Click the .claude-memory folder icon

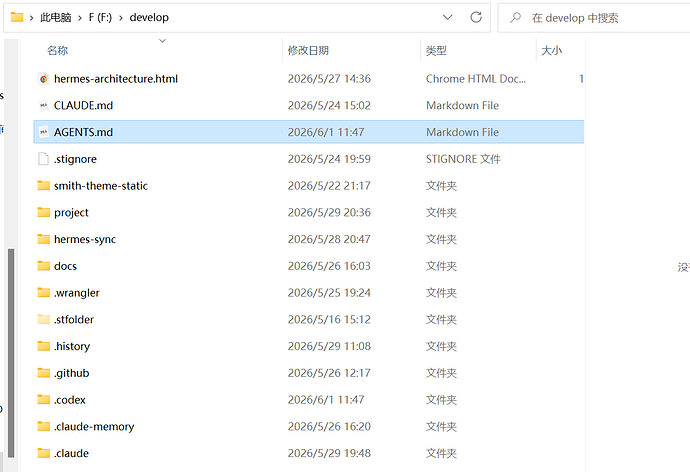(43, 426)
